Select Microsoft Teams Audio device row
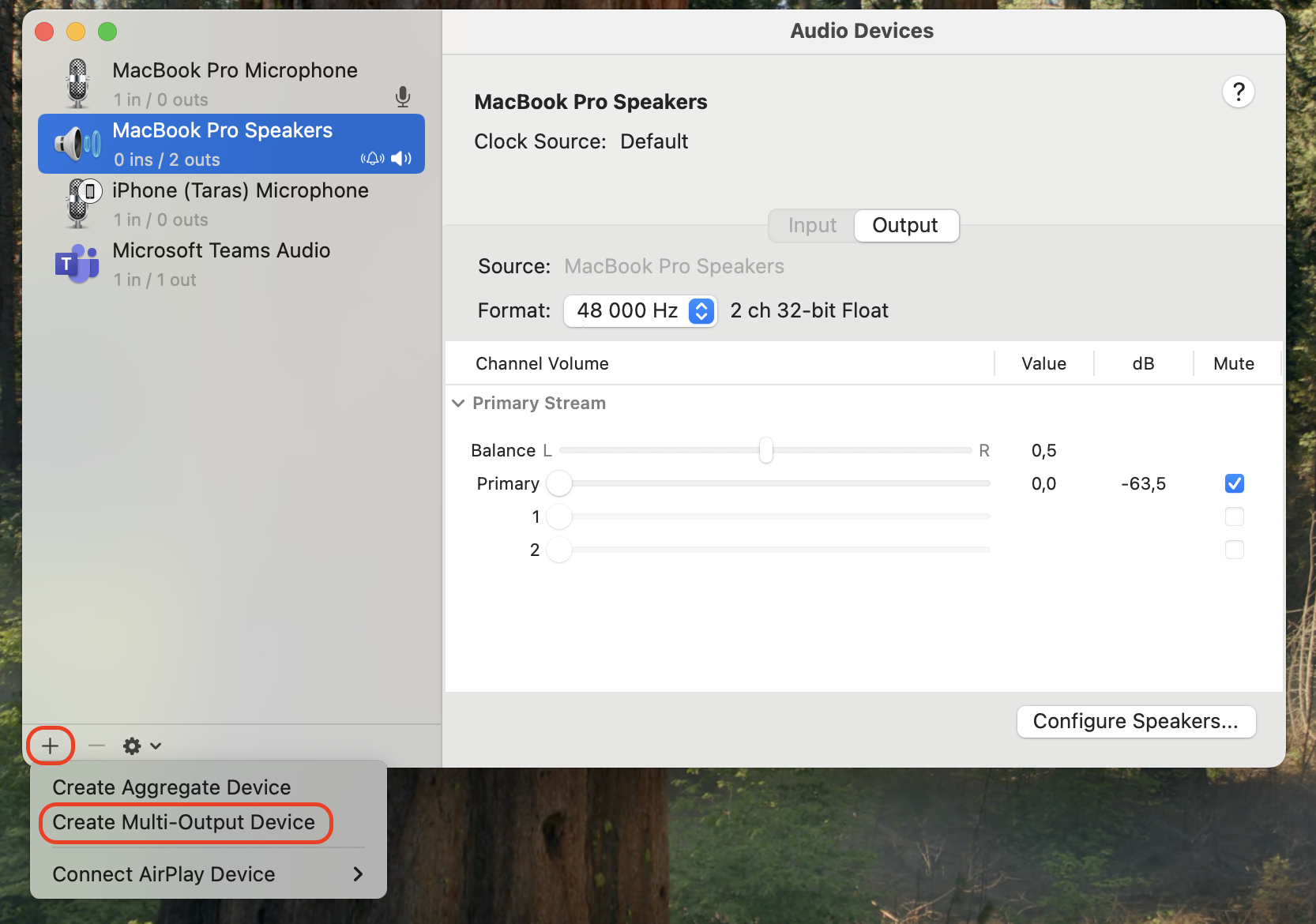 coord(231,264)
